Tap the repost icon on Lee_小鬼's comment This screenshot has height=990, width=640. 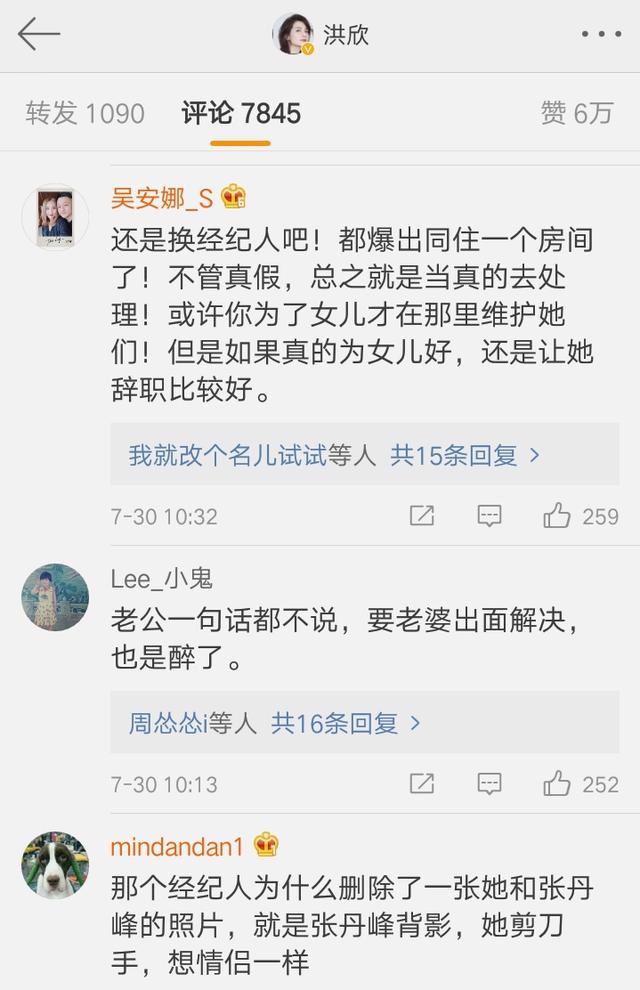(422, 783)
